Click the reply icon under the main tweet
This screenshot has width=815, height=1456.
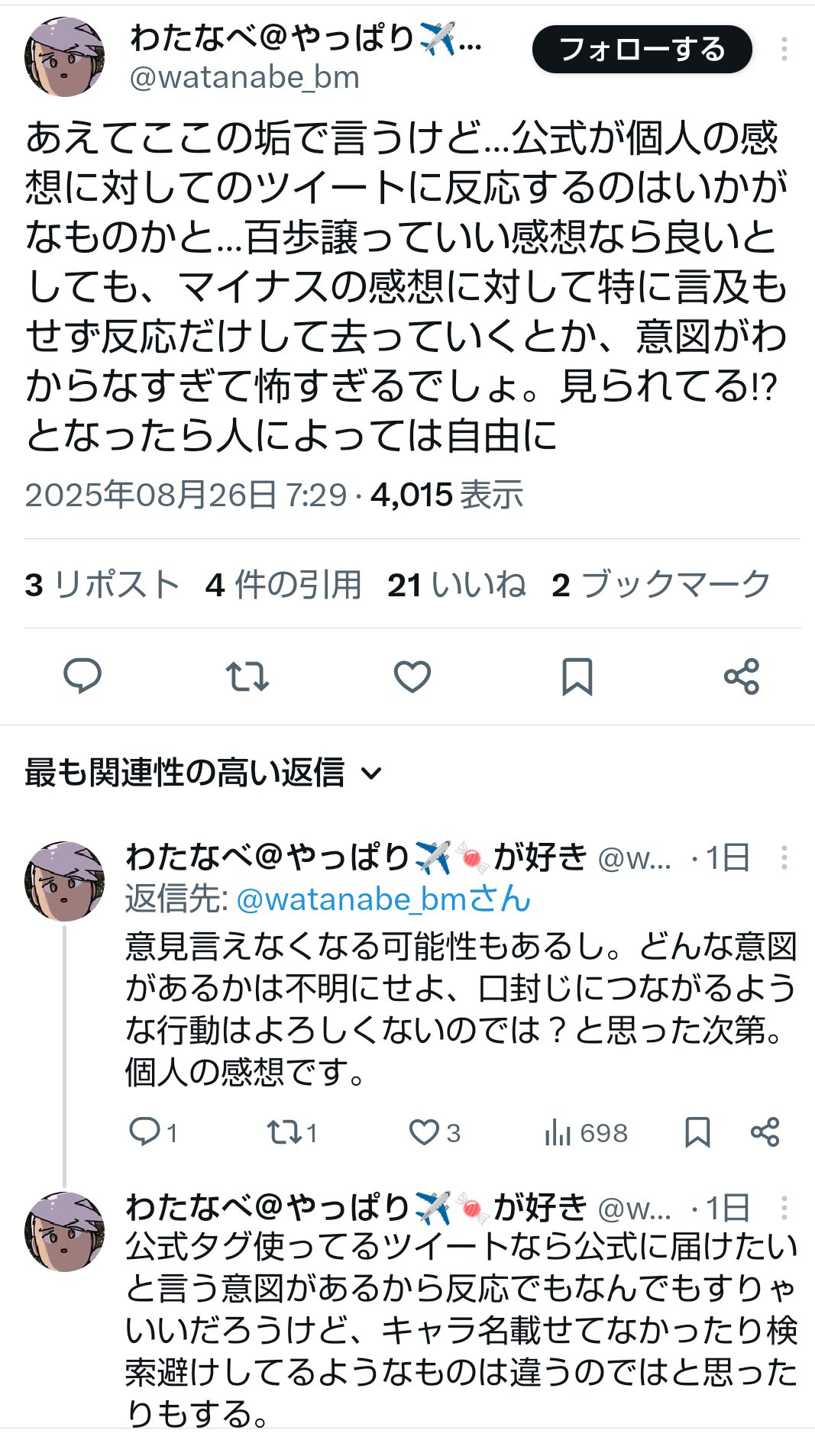pos(82,676)
